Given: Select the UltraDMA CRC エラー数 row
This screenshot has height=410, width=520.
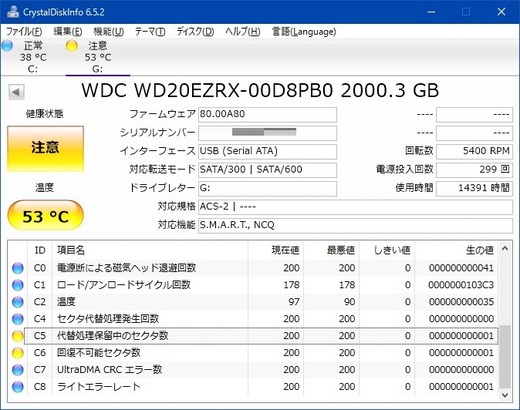Looking at the screenshot, I should [253, 370].
